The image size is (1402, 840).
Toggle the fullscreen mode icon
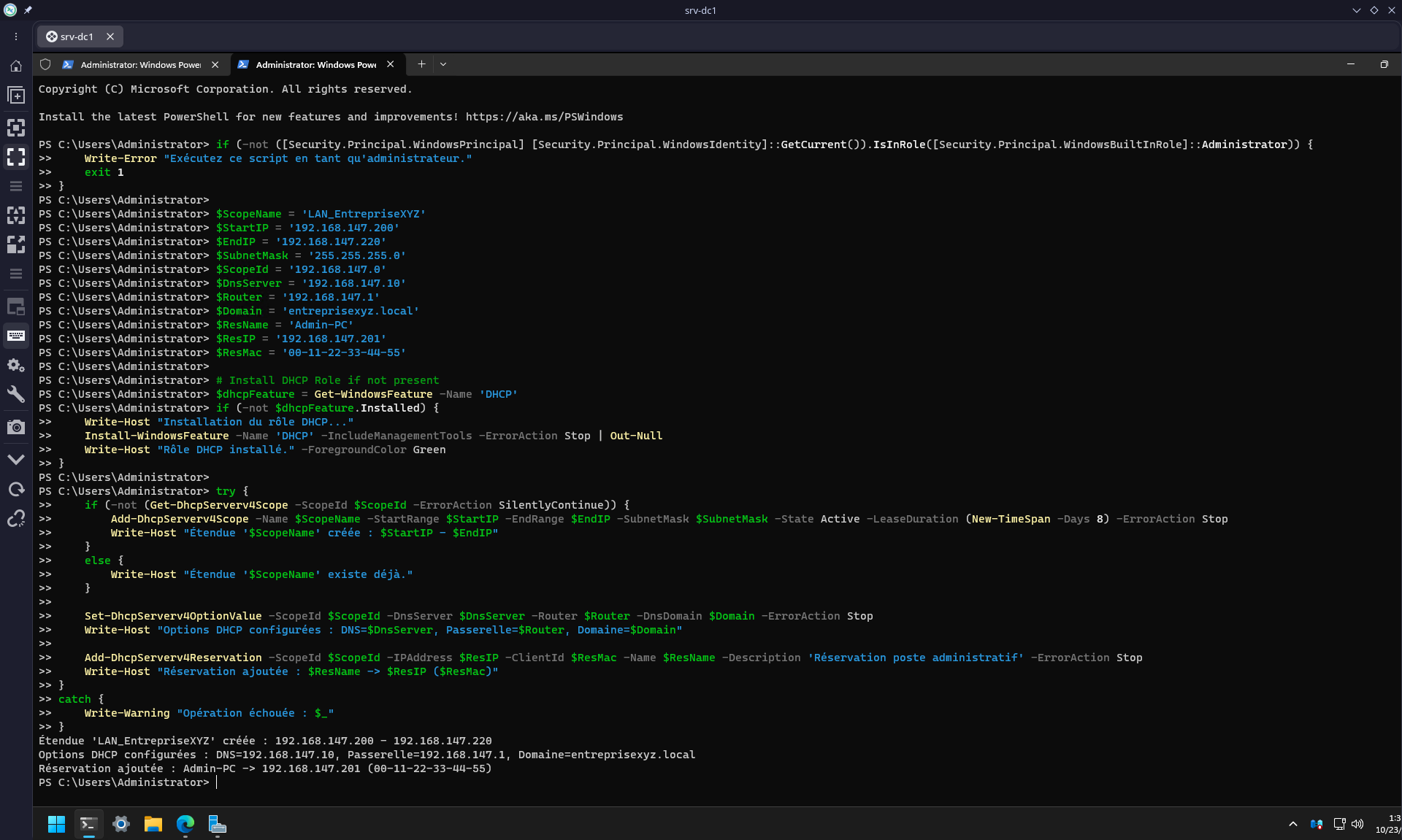click(16, 157)
